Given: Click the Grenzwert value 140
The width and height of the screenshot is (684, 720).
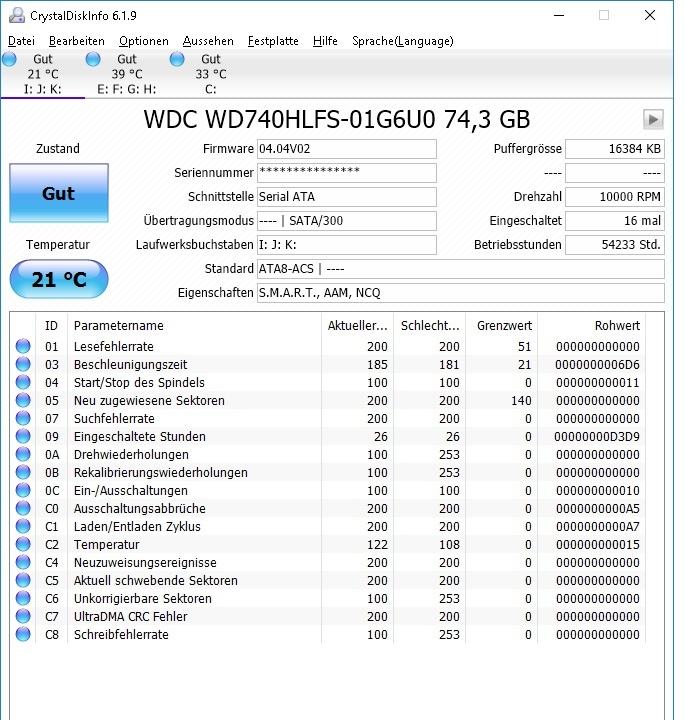Looking at the screenshot, I should pos(521,401).
